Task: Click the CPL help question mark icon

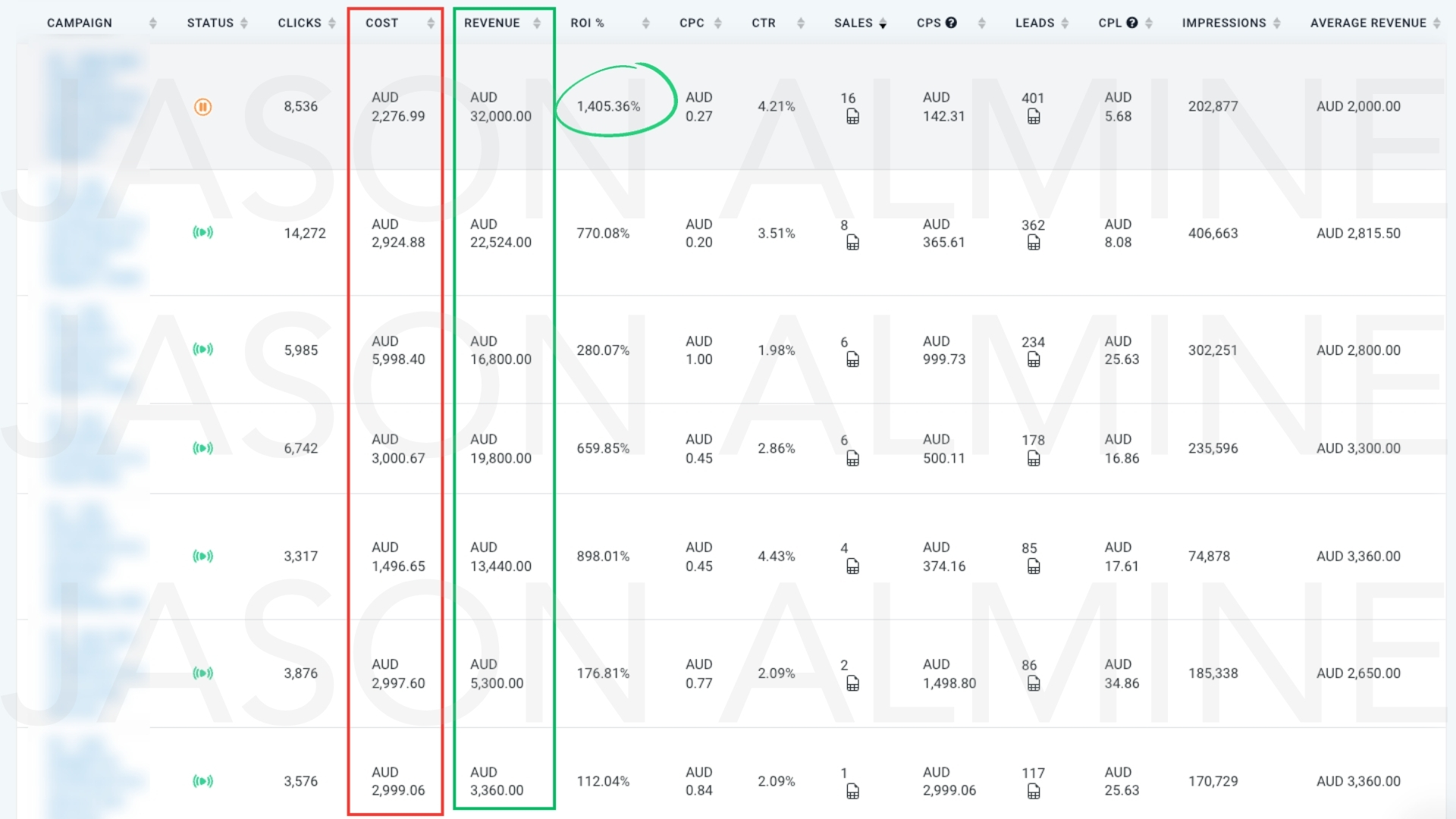Action: tap(1131, 23)
